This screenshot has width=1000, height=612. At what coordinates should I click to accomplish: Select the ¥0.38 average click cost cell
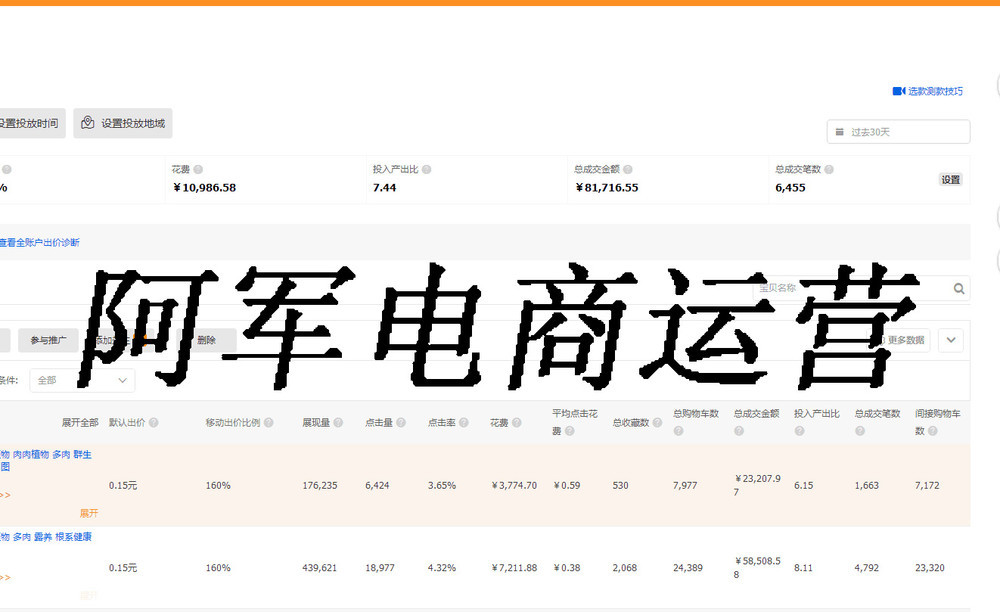[x=566, y=568]
